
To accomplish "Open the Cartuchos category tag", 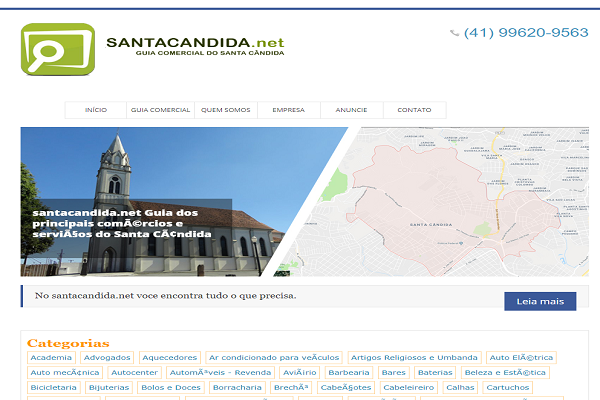I will pos(507,387).
